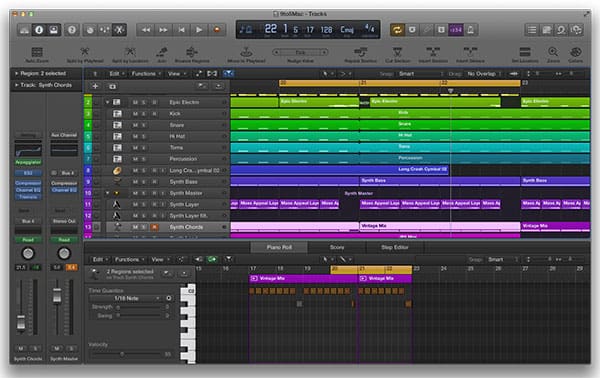
Task: Open the Library panel icon
Action: (24, 30)
